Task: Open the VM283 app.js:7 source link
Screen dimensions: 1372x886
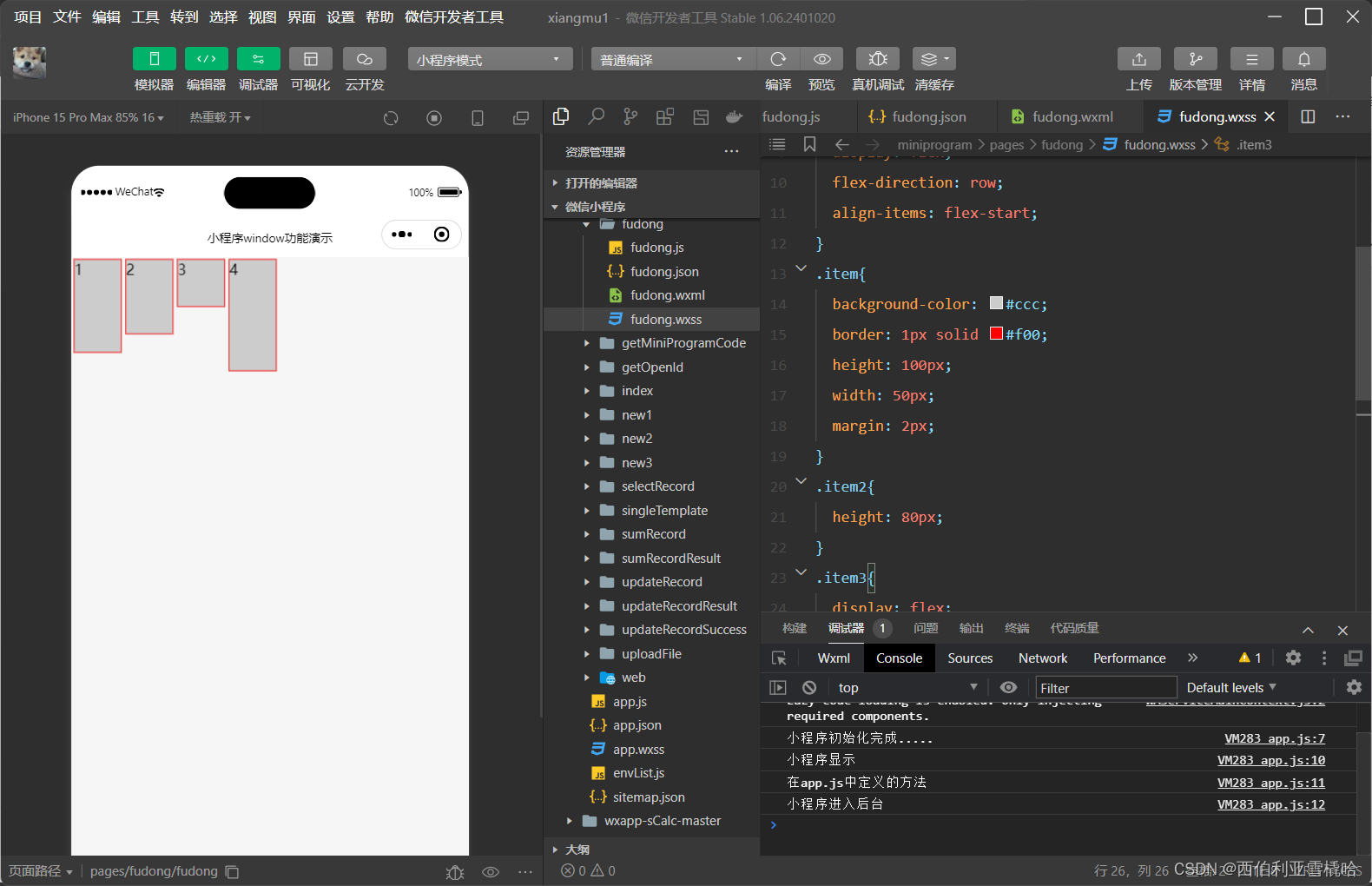Action: coord(1275,738)
